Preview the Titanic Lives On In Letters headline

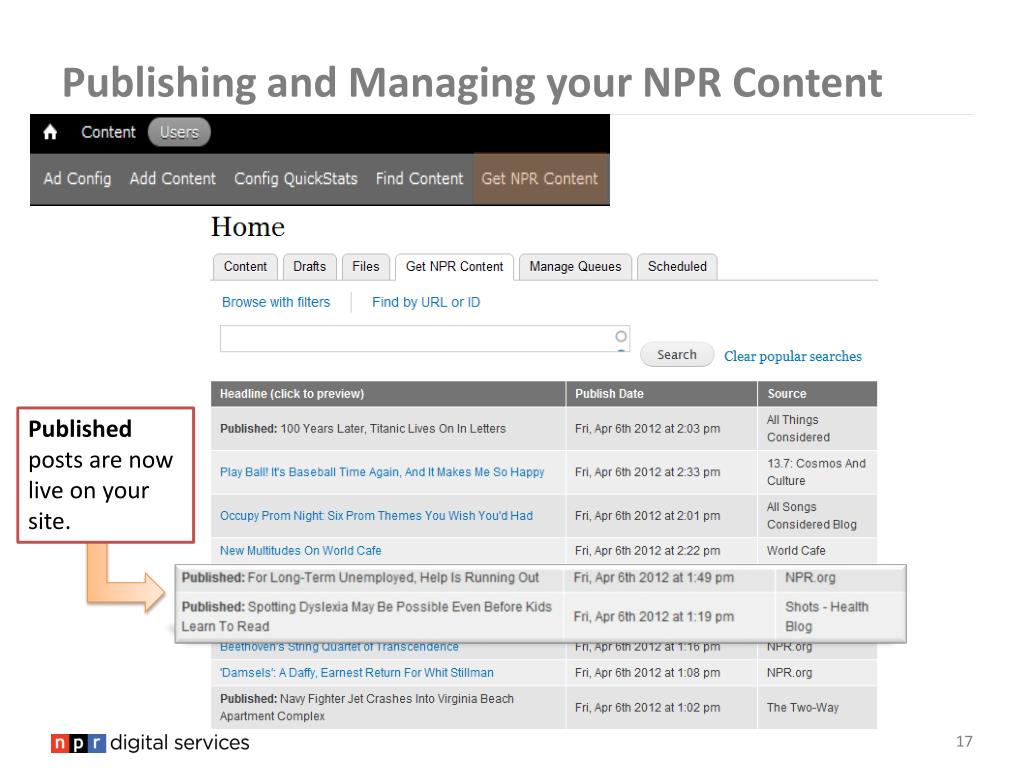[x=363, y=429]
